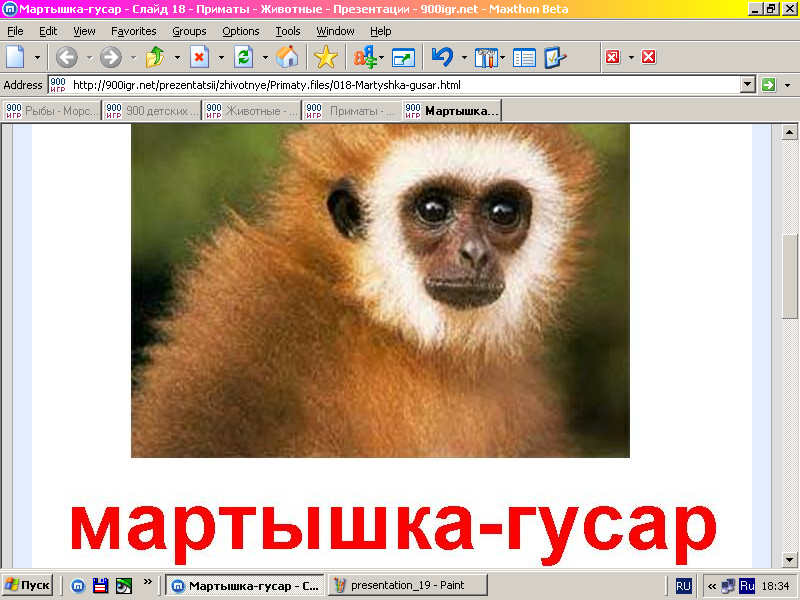The image size is (800, 600).
Task: Click the green Go button beside address bar
Action: pyautogui.click(x=768, y=85)
